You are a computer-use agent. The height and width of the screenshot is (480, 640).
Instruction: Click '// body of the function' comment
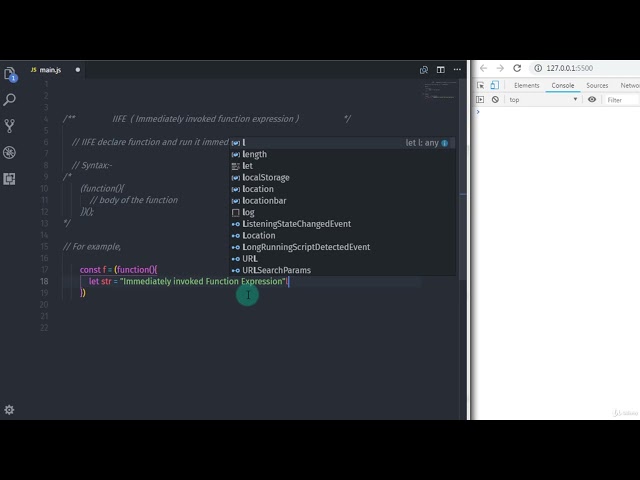click(134, 200)
